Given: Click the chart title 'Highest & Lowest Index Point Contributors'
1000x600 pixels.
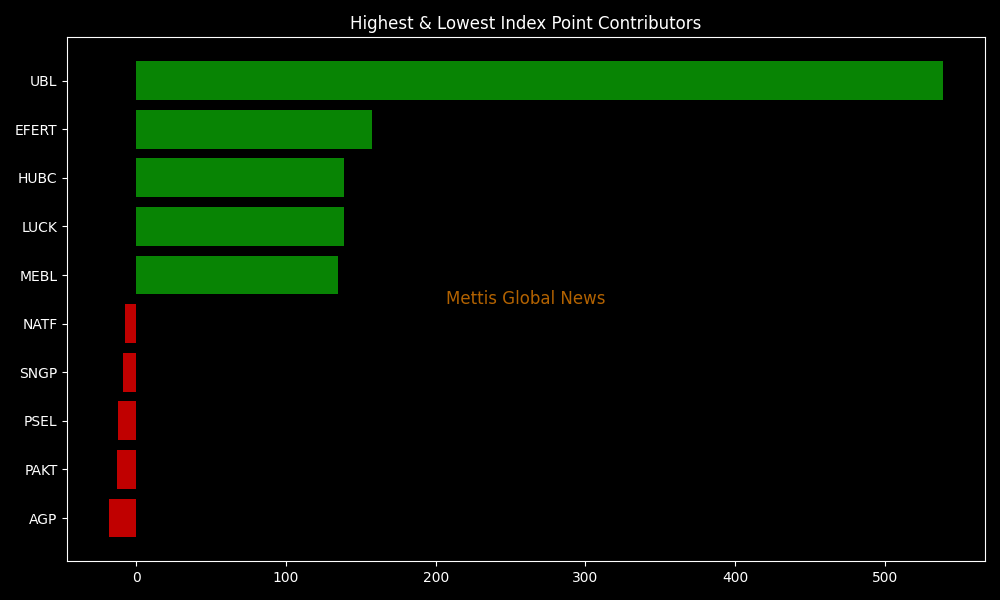Looking at the screenshot, I should click(x=526, y=24).
